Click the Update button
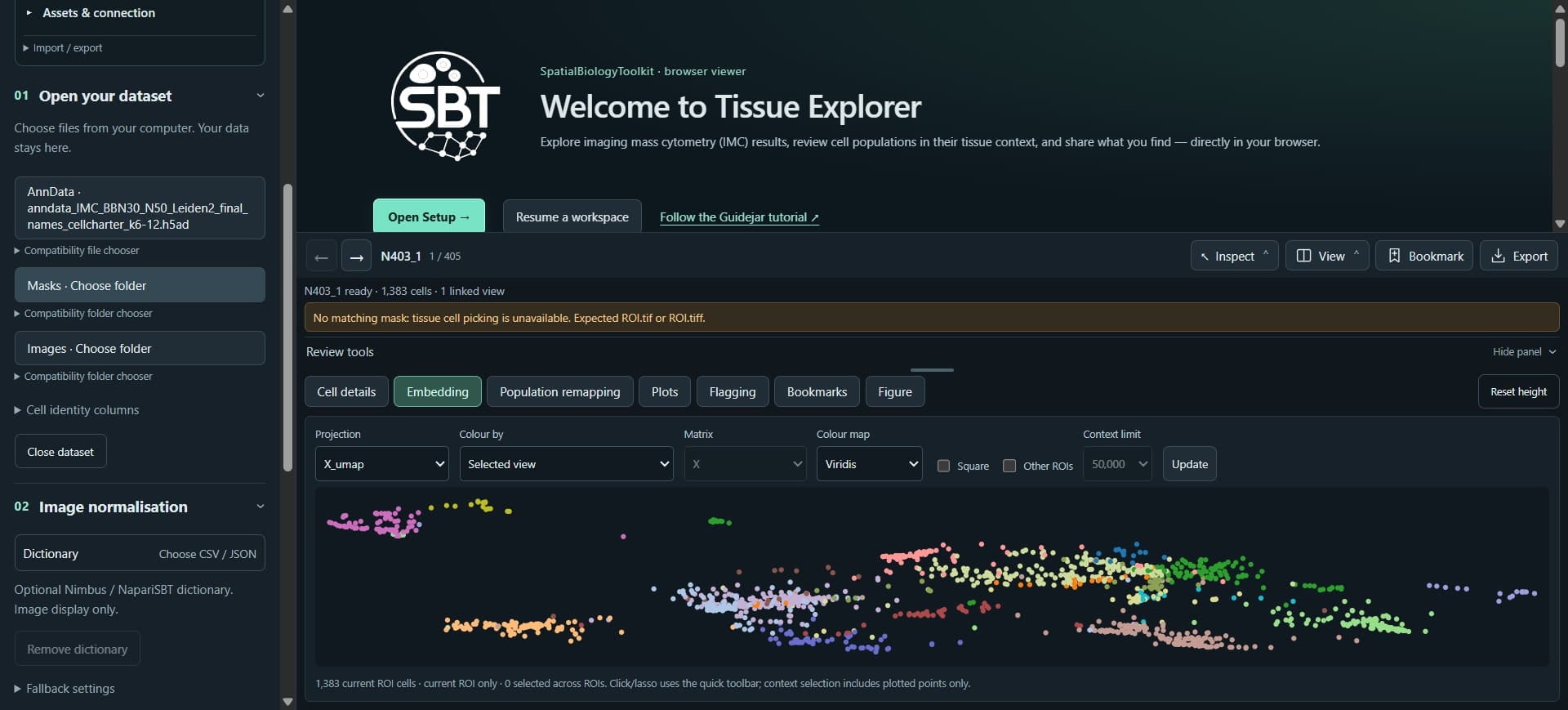 1190,464
